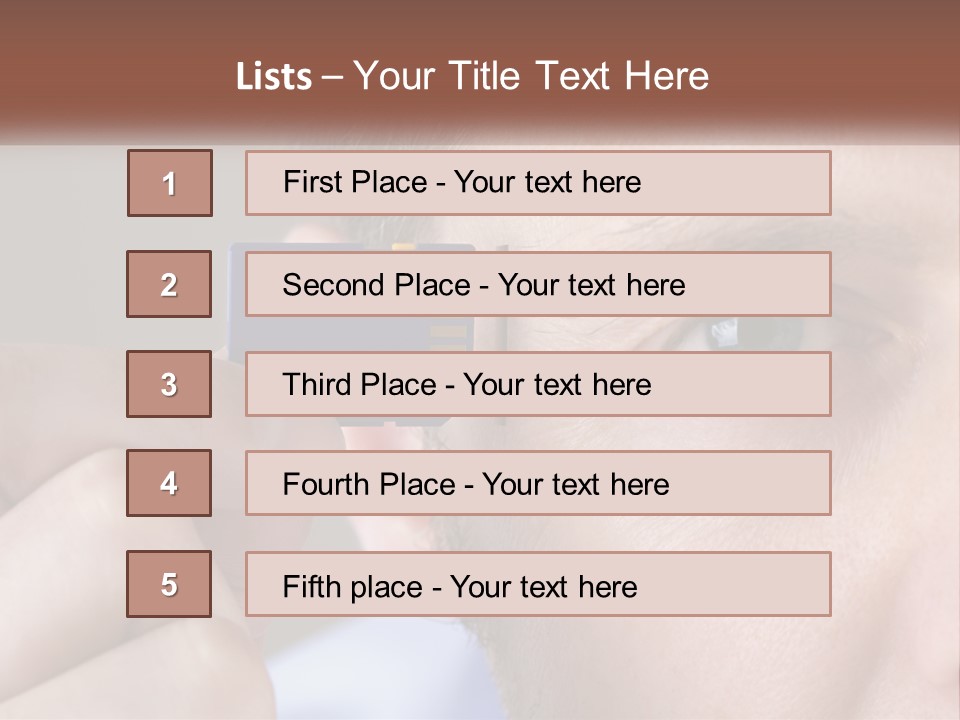Click "Your text here" in the Fourth Place row

point(575,485)
